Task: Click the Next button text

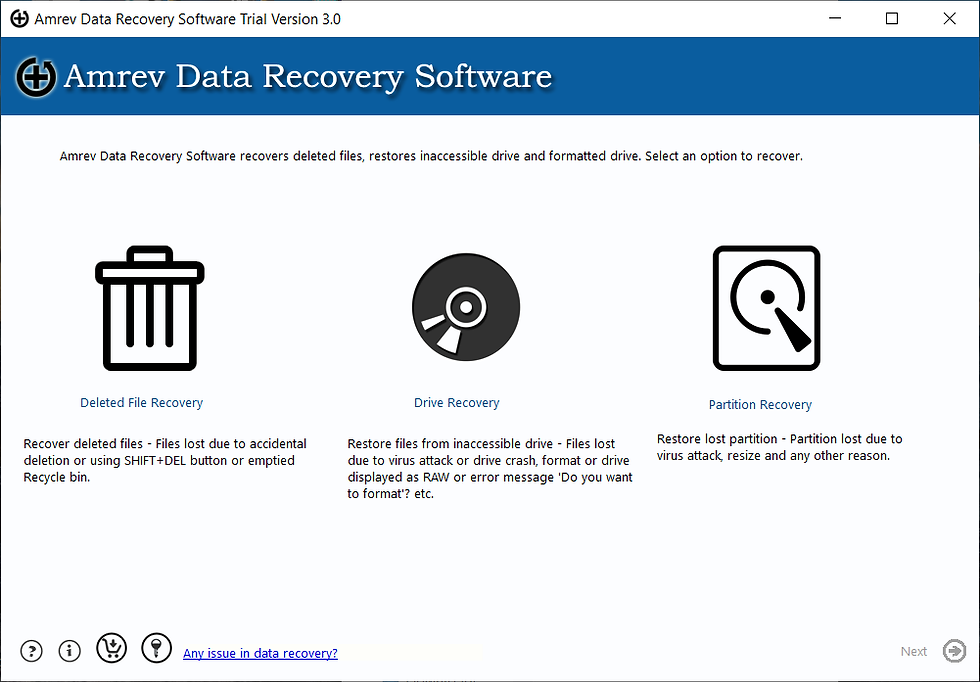Action: (x=913, y=651)
